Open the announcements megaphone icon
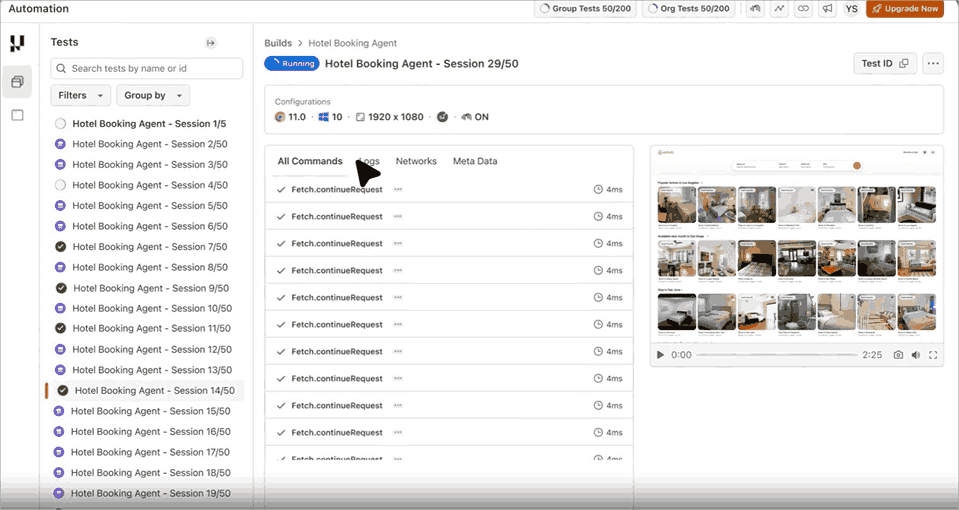 click(827, 9)
